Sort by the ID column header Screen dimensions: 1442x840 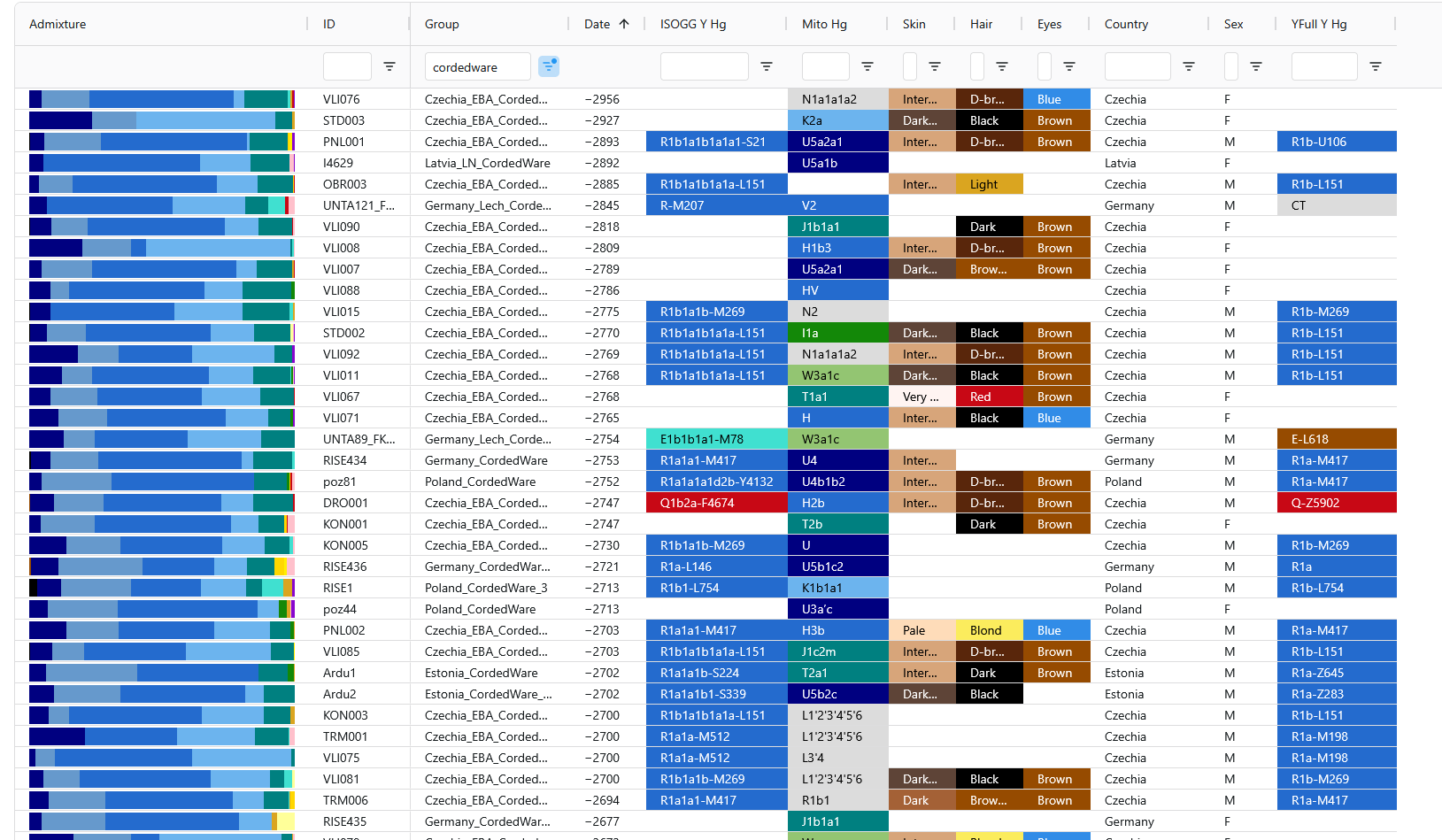329,24
